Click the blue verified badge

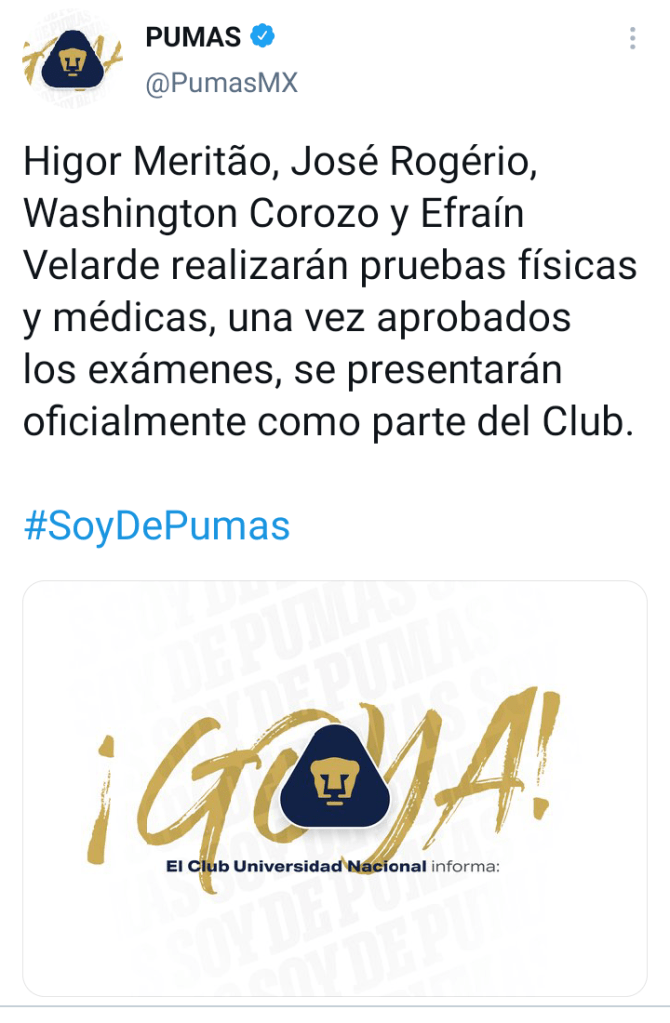(x=262, y=36)
